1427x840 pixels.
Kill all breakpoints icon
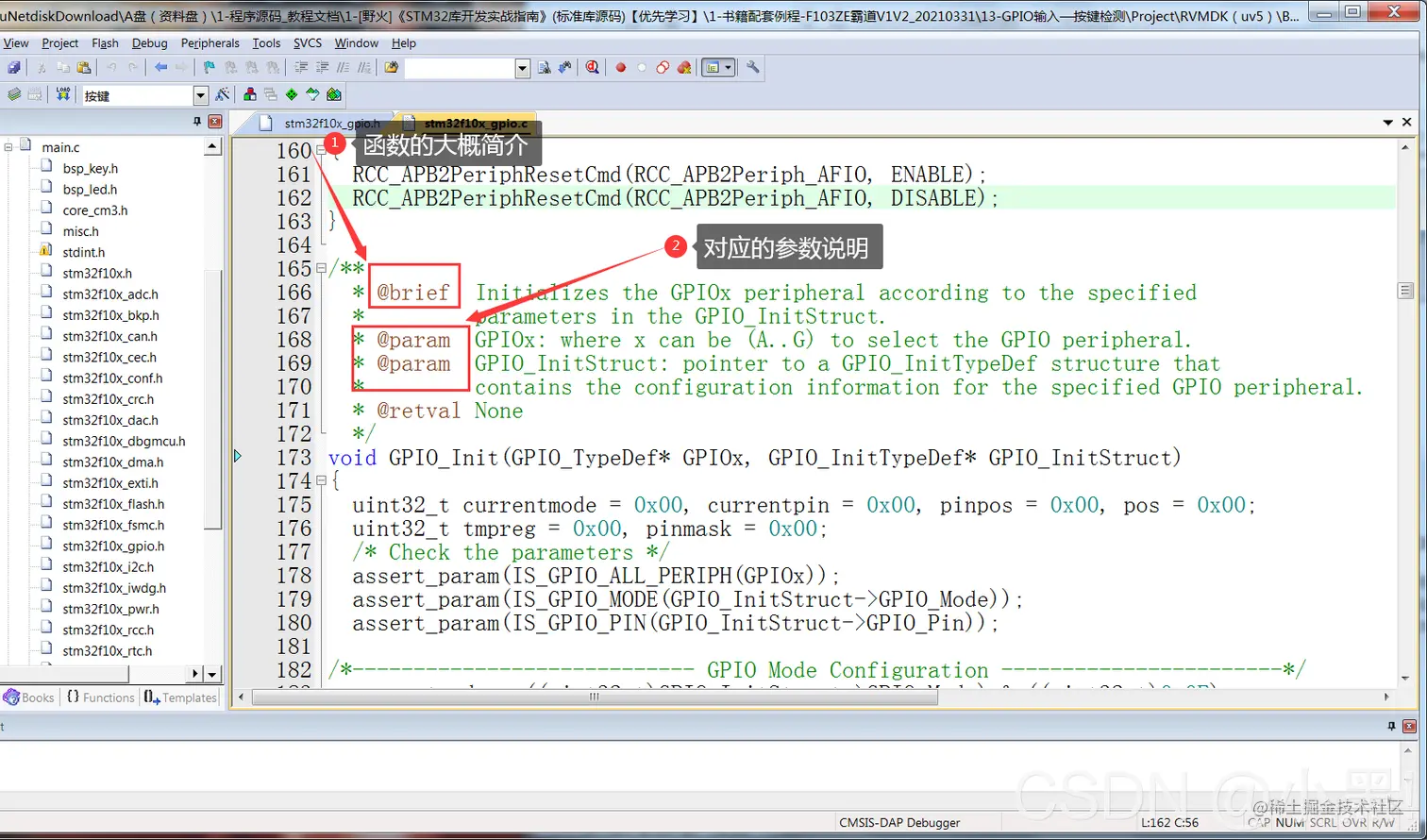pyautogui.click(x=684, y=67)
